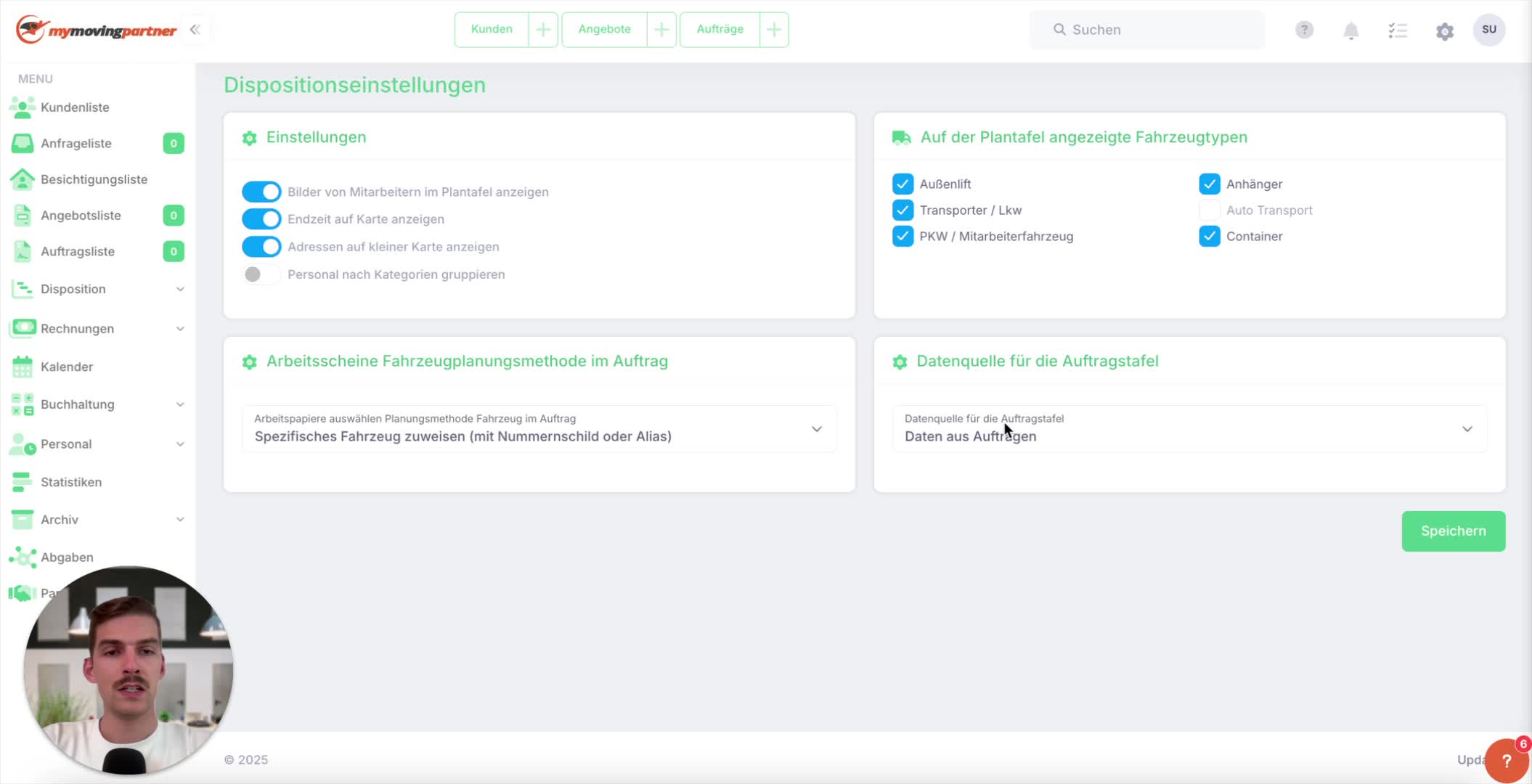
Task: Click the Speichern button
Action: pos(1453,531)
